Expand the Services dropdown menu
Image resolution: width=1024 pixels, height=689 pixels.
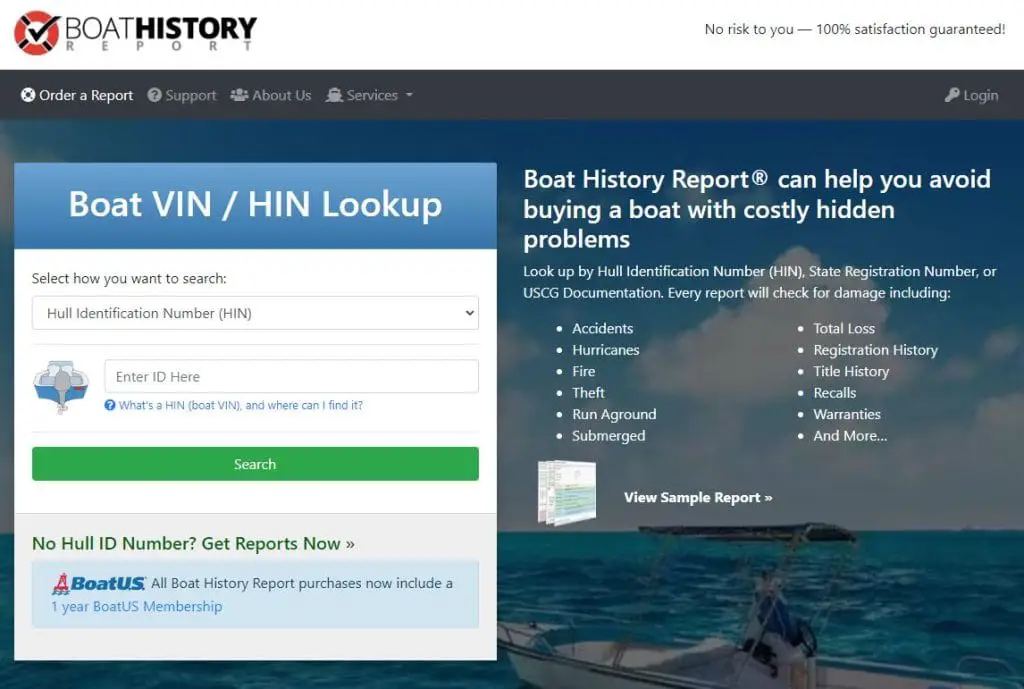tap(370, 95)
